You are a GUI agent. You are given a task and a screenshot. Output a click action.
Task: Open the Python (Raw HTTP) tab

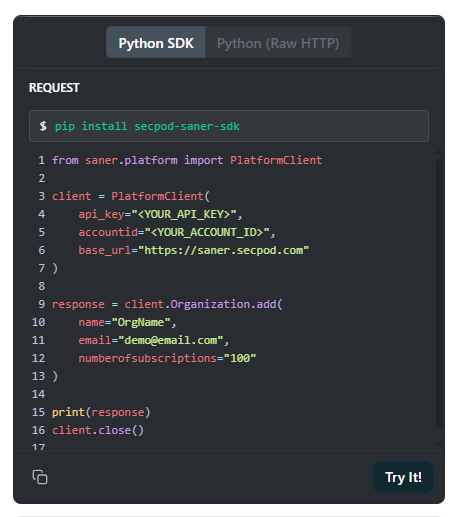[278, 43]
